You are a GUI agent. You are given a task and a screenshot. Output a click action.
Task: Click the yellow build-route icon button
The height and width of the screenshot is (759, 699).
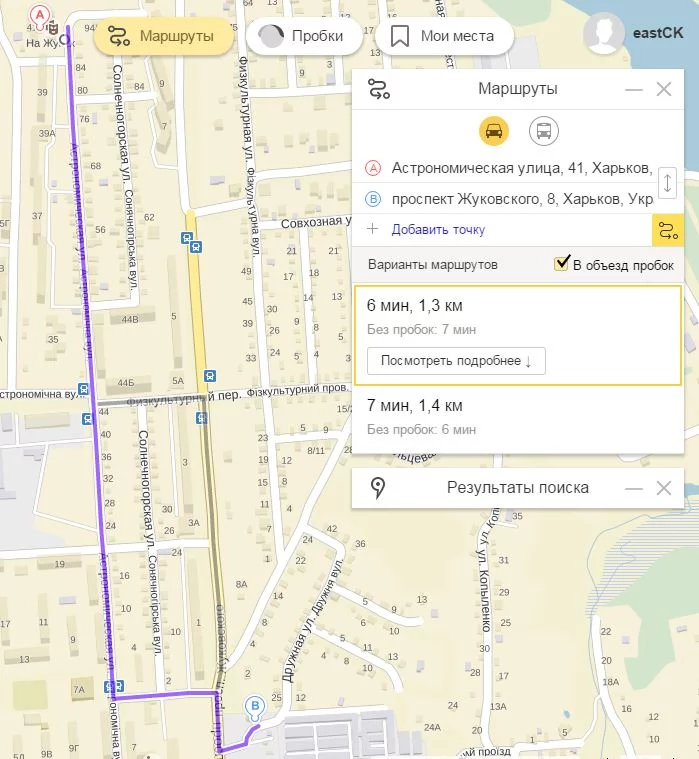[668, 230]
